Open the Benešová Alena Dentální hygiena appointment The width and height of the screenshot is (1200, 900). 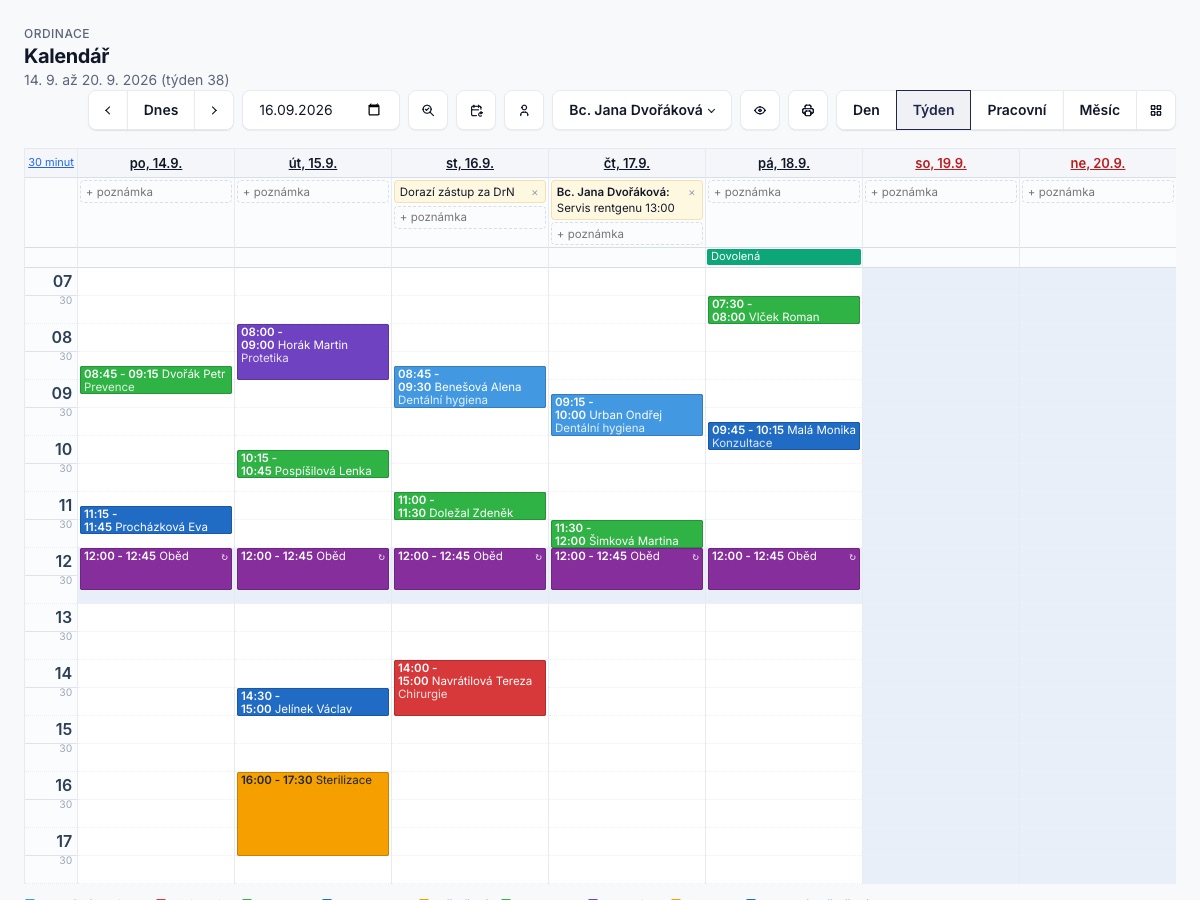point(470,387)
